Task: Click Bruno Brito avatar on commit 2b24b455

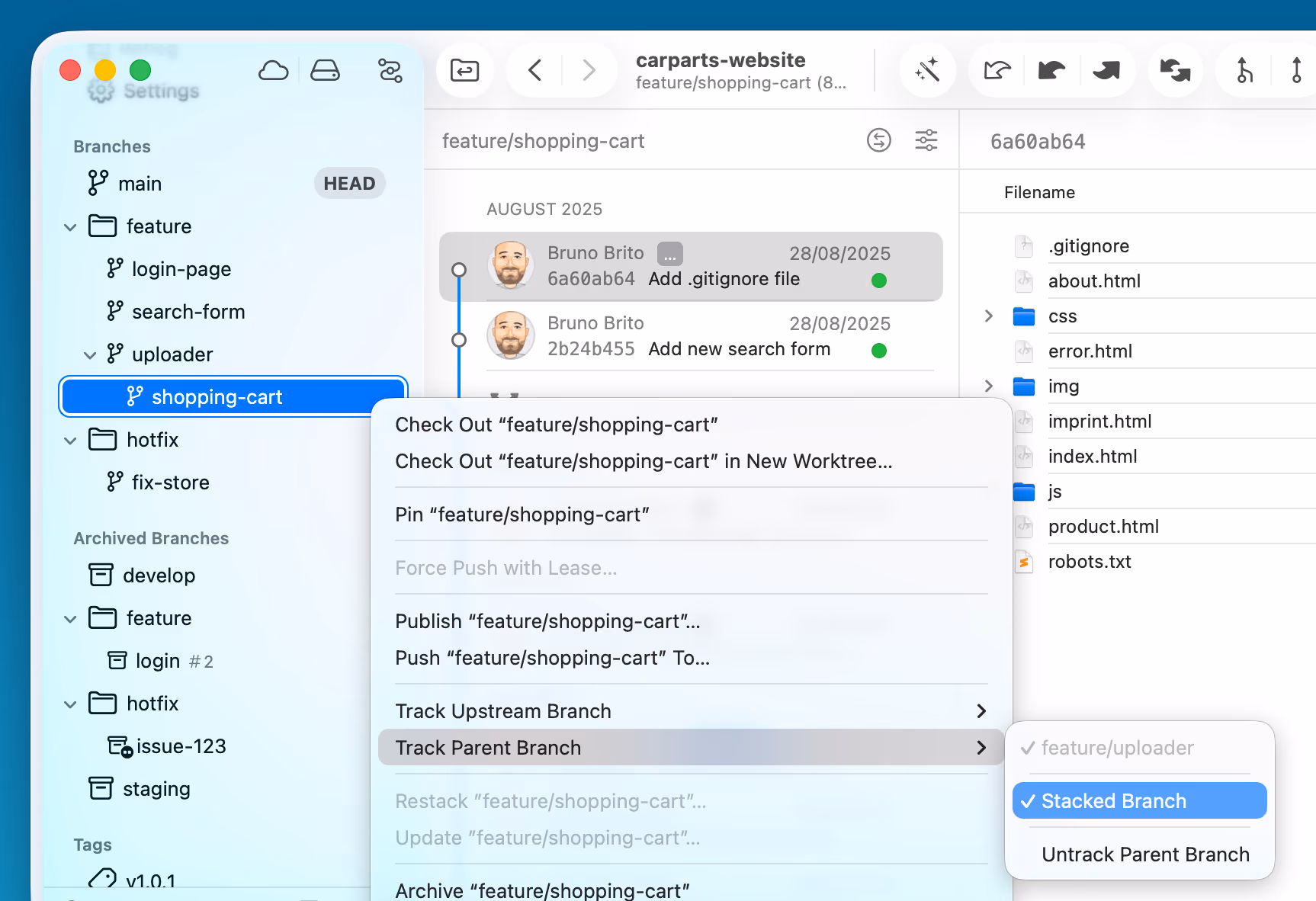Action: click(x=511, y=335)
